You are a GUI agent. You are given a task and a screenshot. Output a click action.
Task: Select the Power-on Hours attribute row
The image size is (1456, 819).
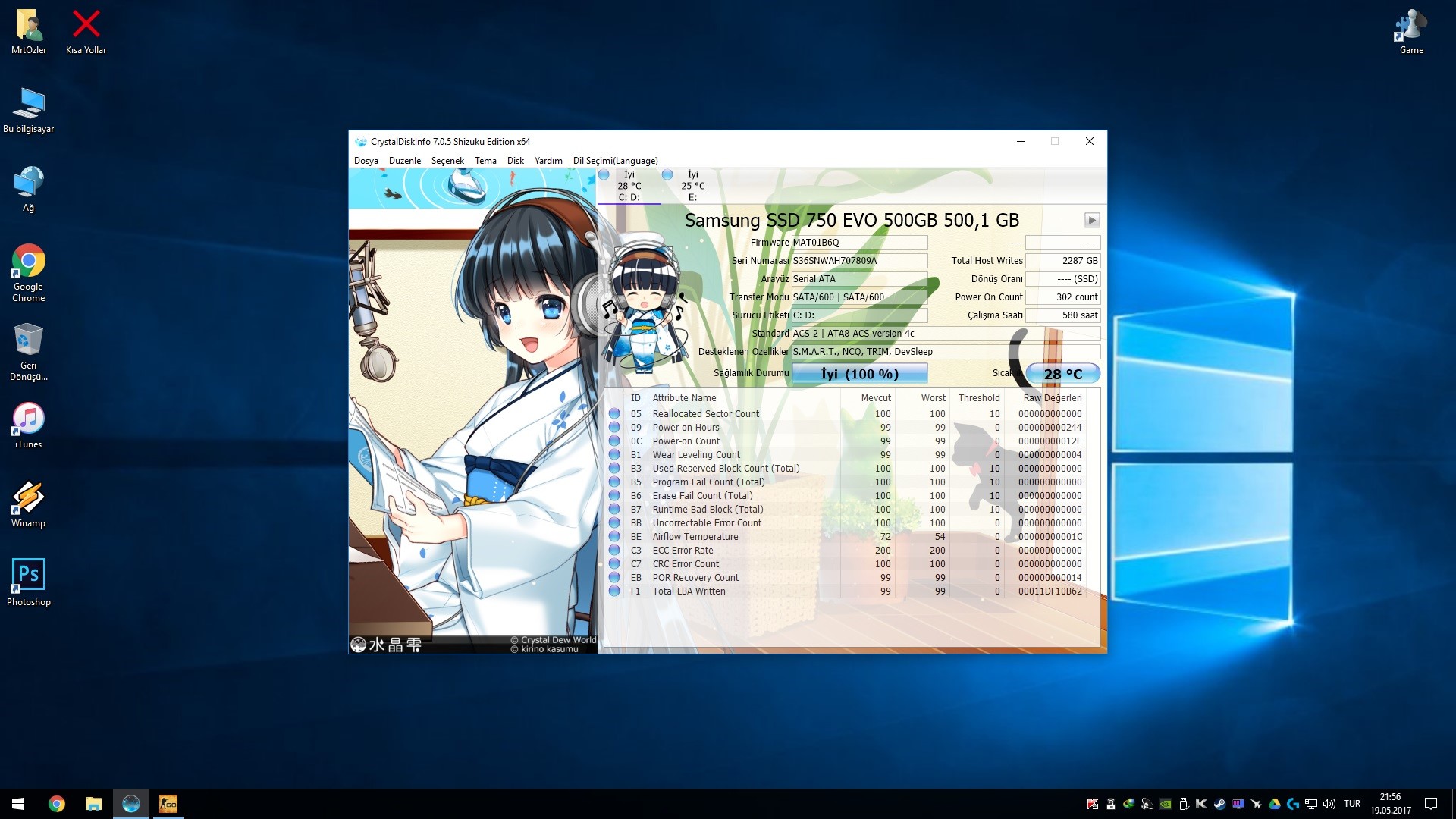[x=846, y=428]
